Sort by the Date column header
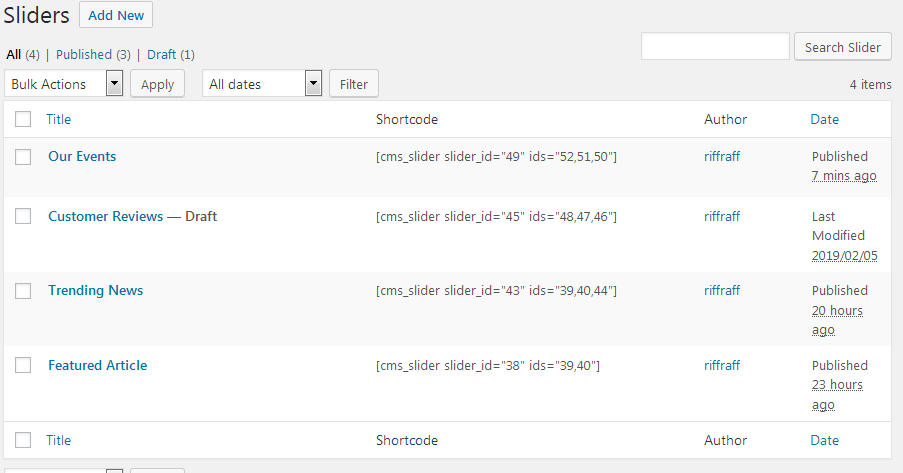The width and height of the screenshot is (903, 473). tap(824, 120)
